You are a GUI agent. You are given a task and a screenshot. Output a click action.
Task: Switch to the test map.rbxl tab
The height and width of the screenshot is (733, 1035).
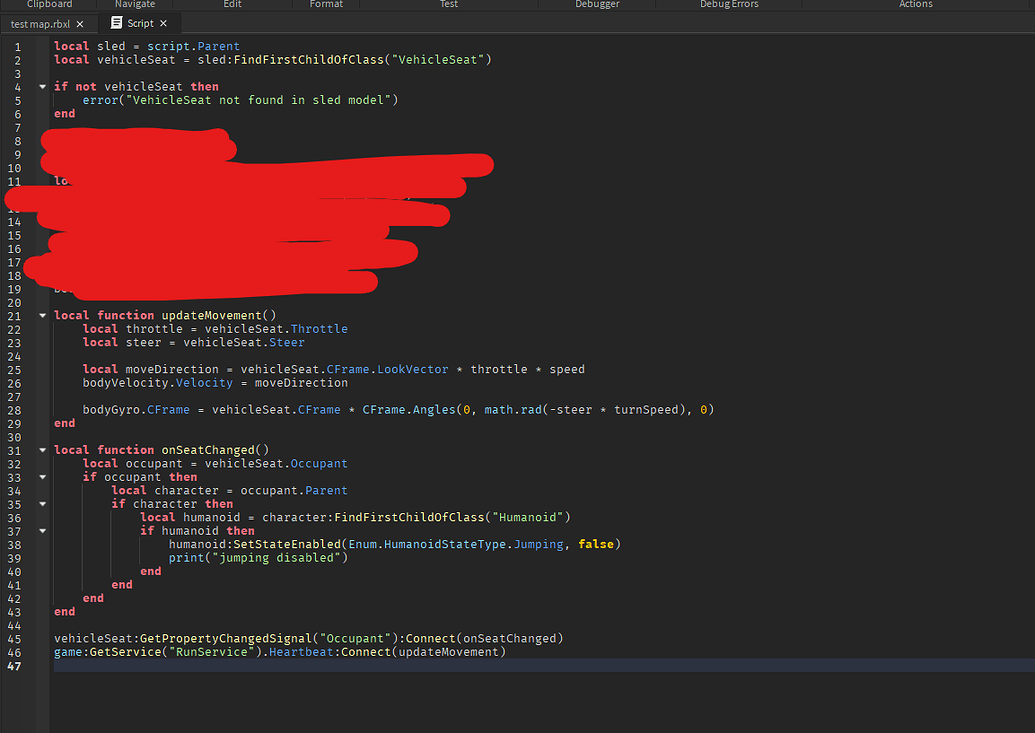point(40,24)
